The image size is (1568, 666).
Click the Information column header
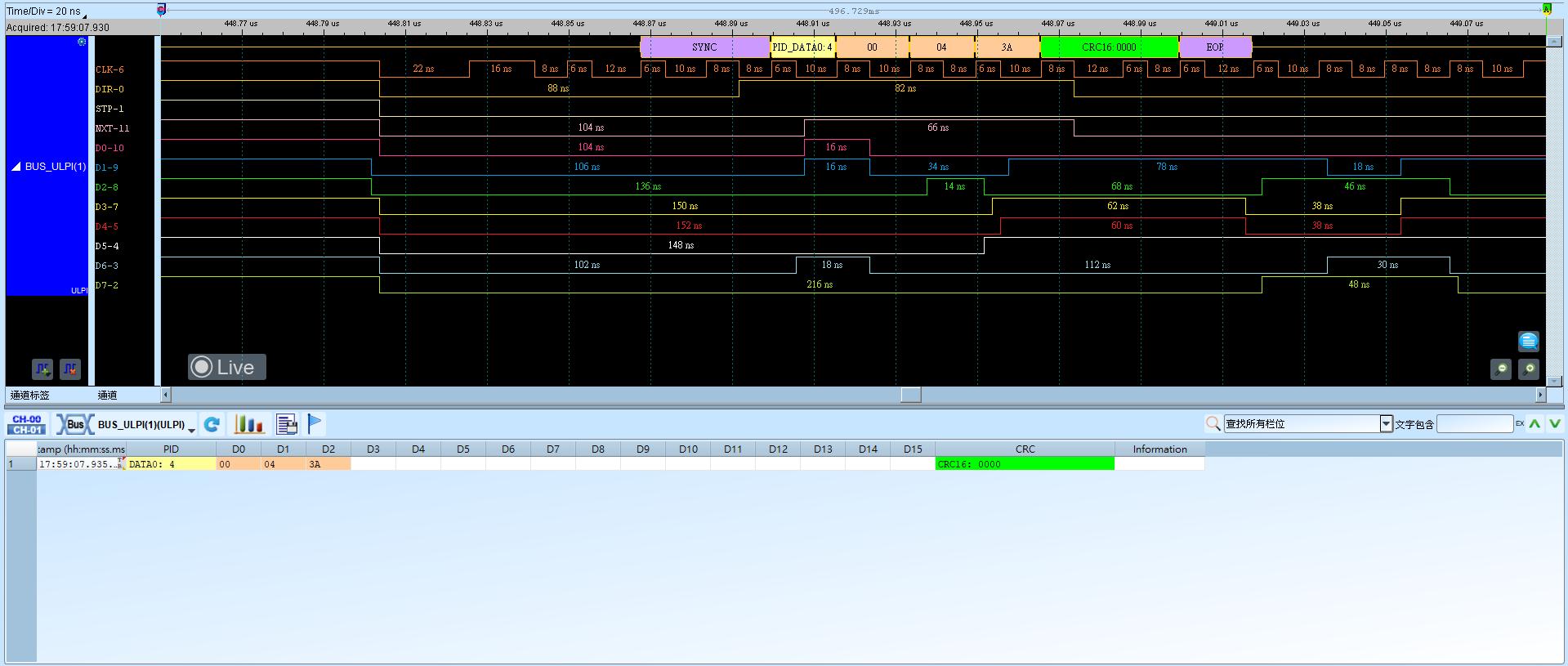pyautogui.click(x=1159, y=449)
